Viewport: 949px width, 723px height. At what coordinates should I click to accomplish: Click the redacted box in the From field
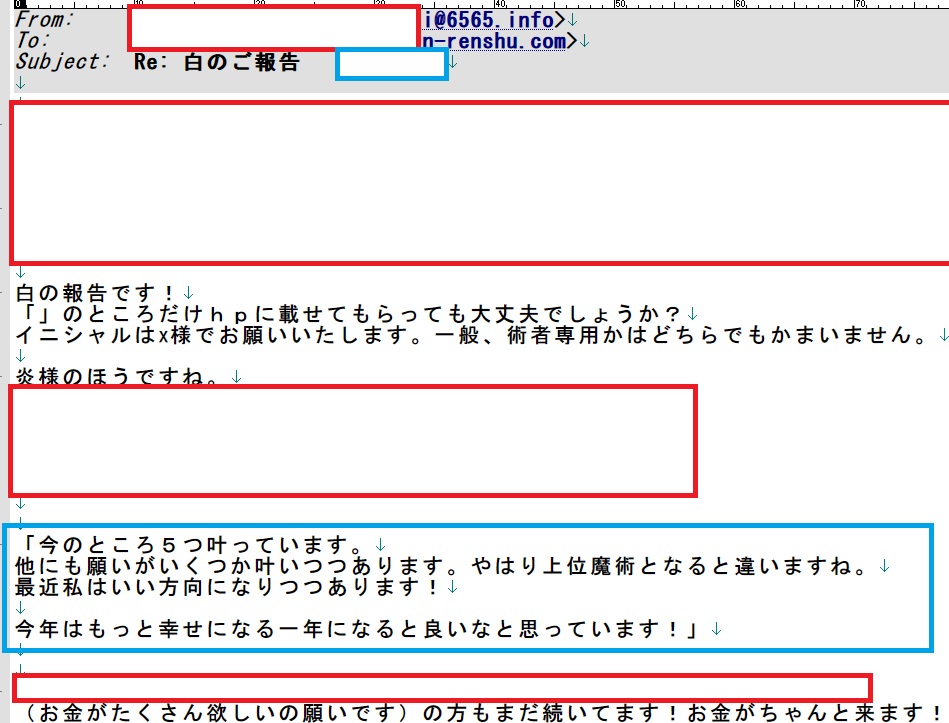pyautogui.click(x=274, y=27)
